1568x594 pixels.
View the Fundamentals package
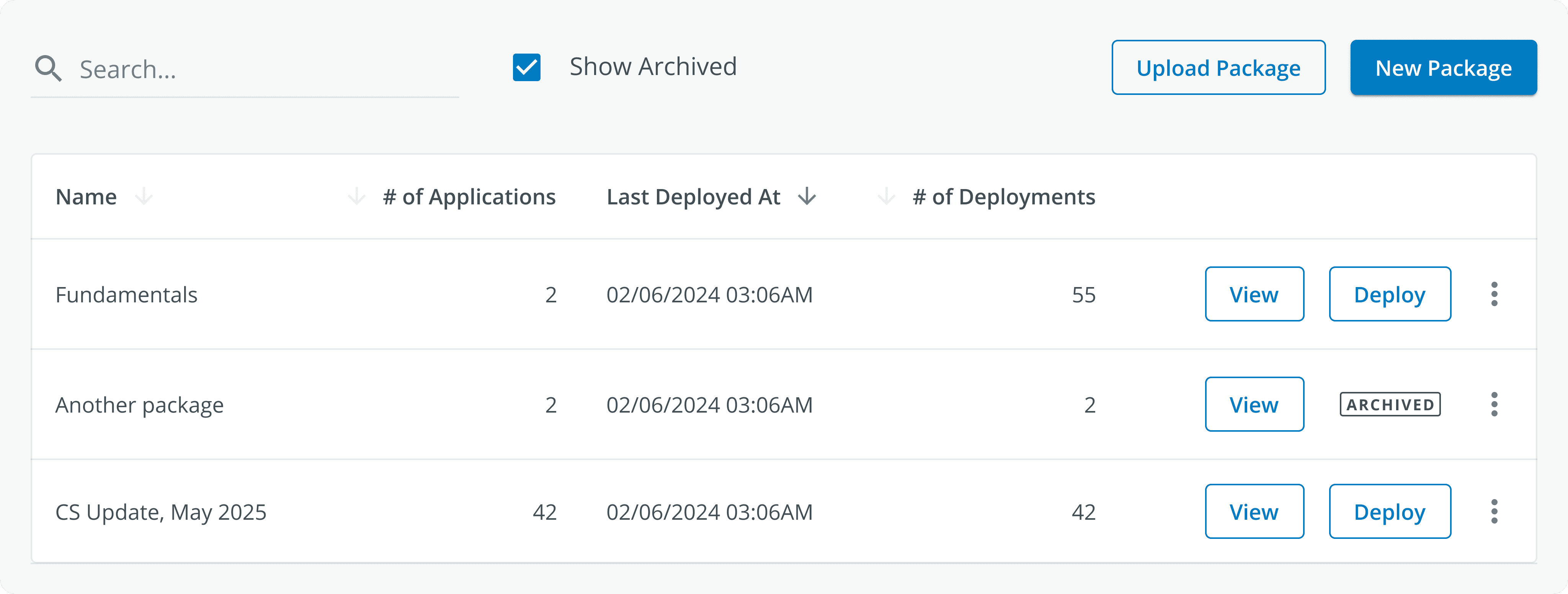click(x=1254, y=294)
